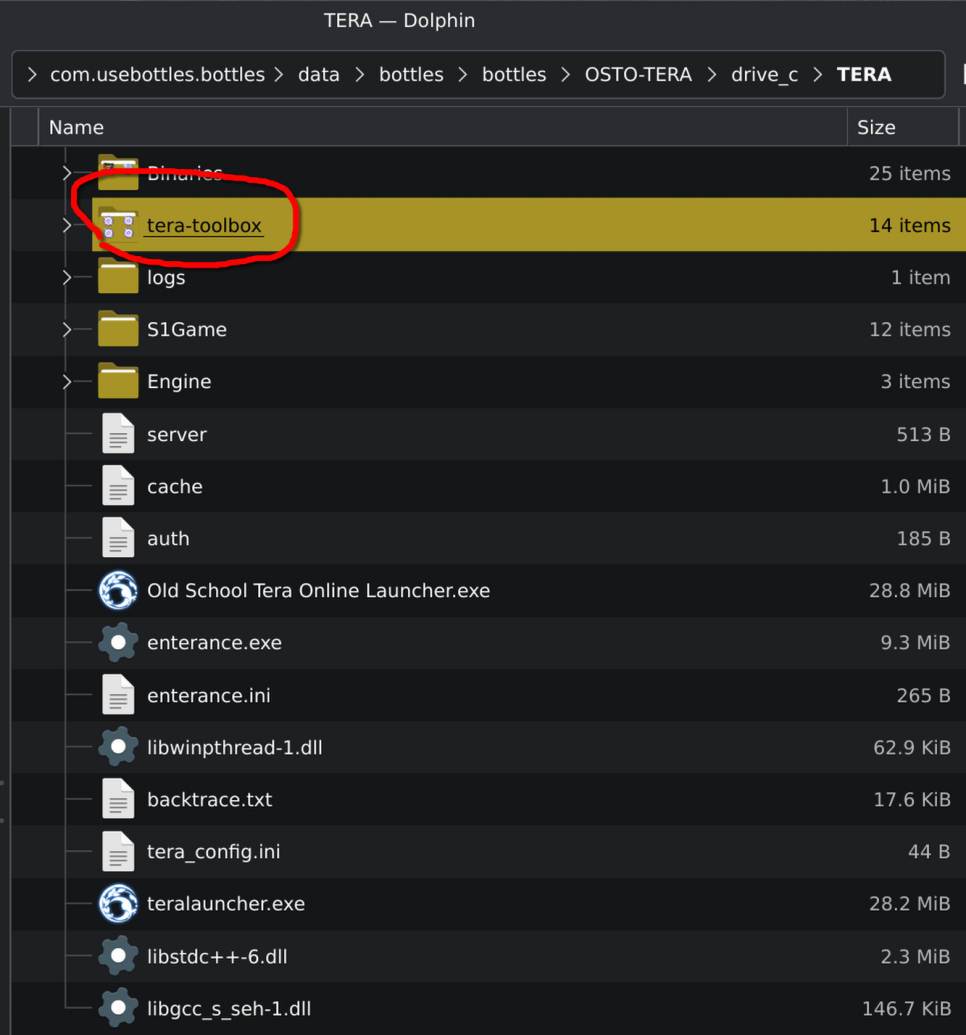Select the libwinpthread-1.dll gear icon
Viewport: 966px width, 1035px height.
(x=118, y=747)
